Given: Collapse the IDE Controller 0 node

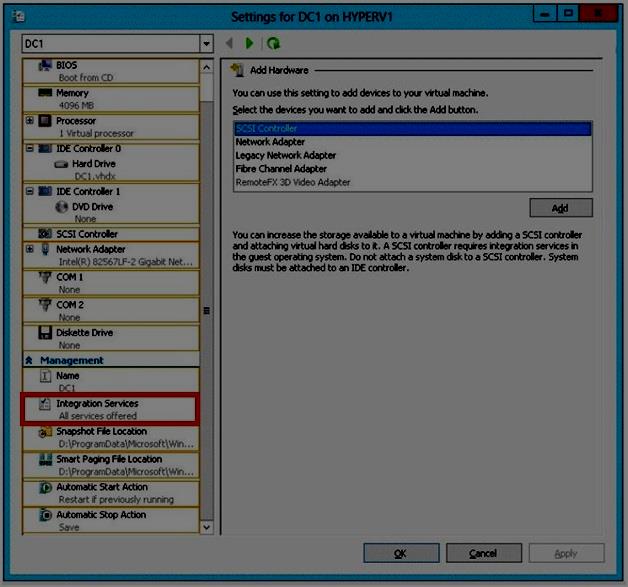Looking at the screenshot, I should coord(30,148).
